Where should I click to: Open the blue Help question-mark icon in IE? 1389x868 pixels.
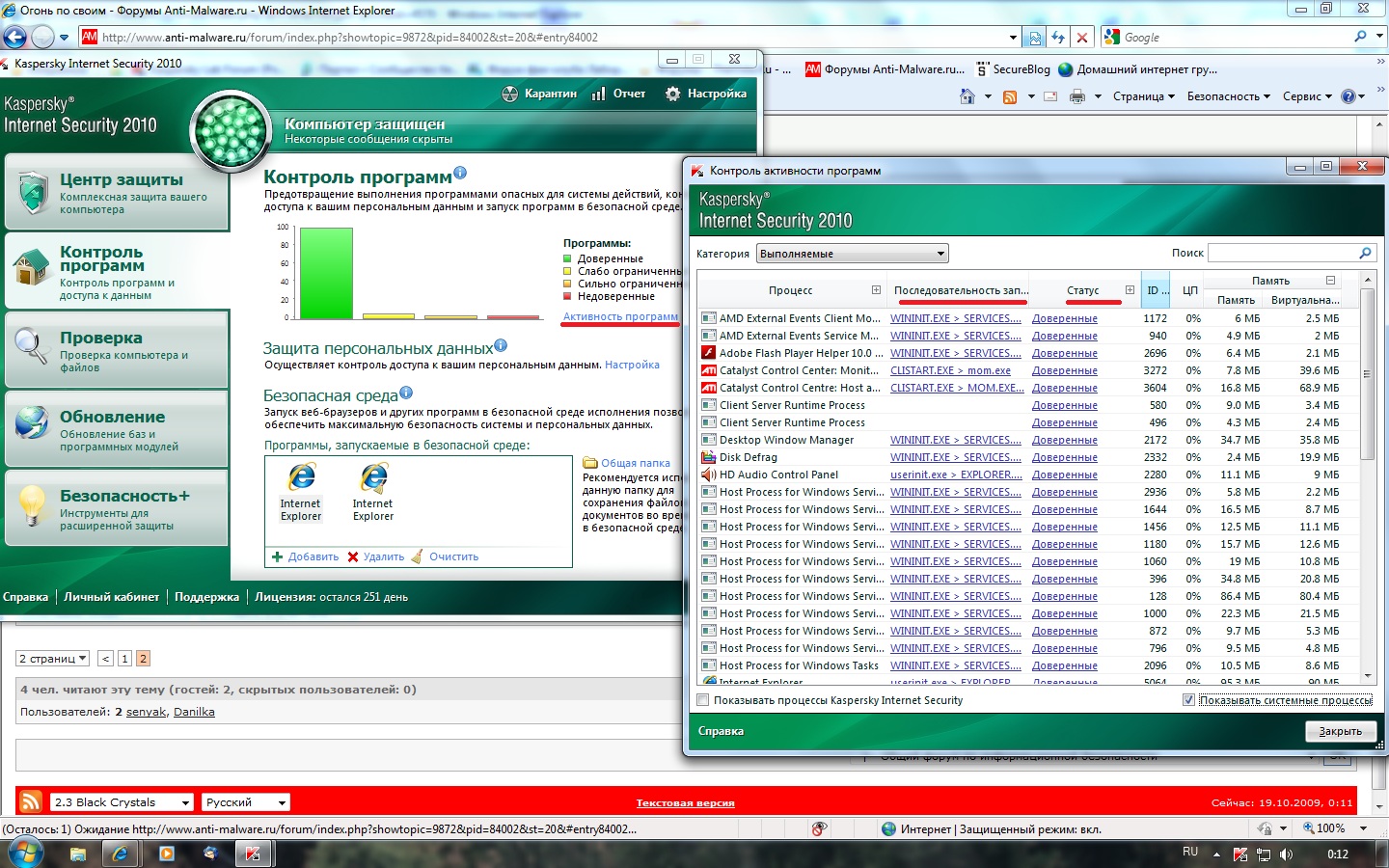tap(1348, 96)
